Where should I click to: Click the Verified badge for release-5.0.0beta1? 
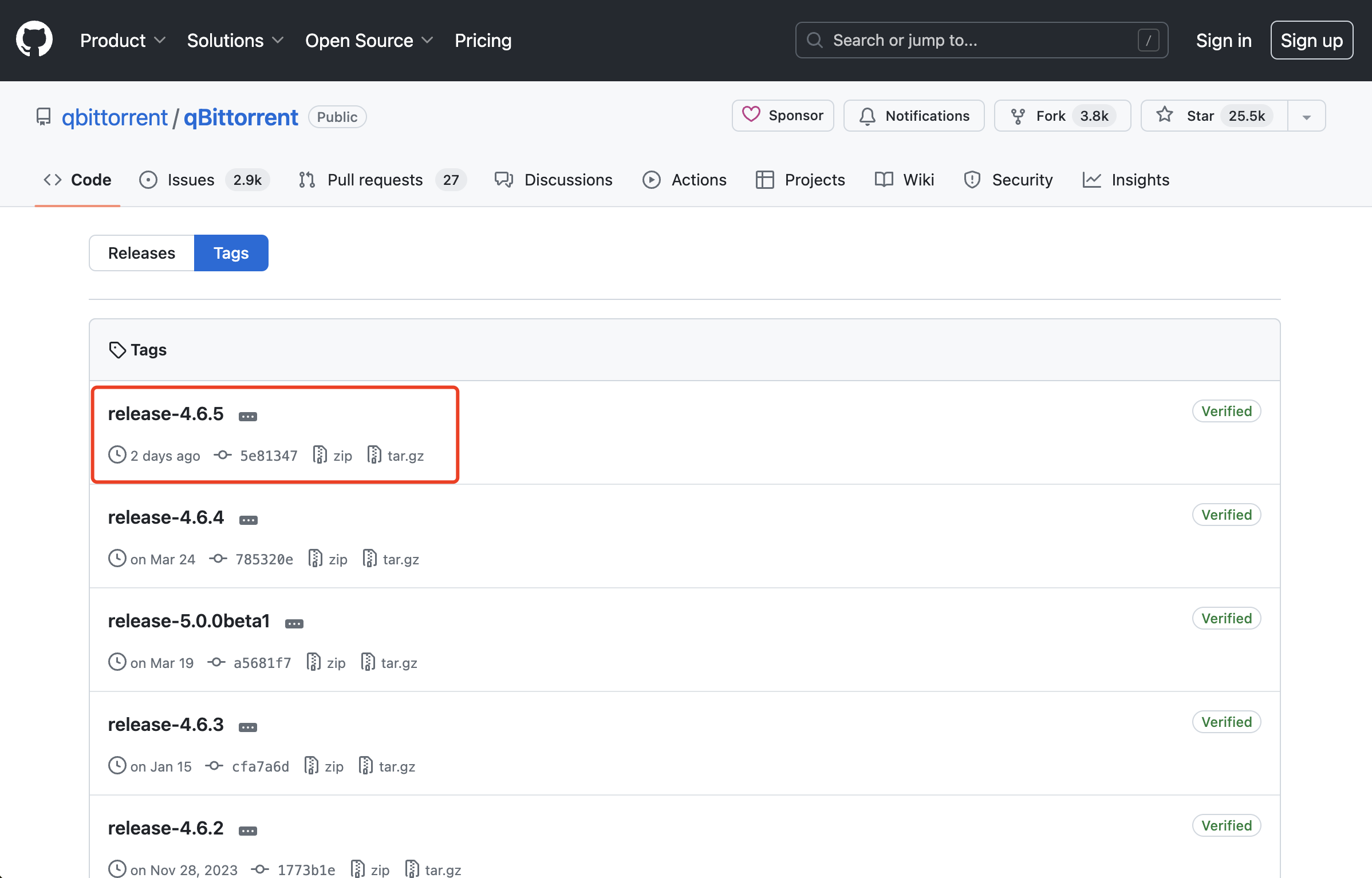click(x=1227, y=618)
